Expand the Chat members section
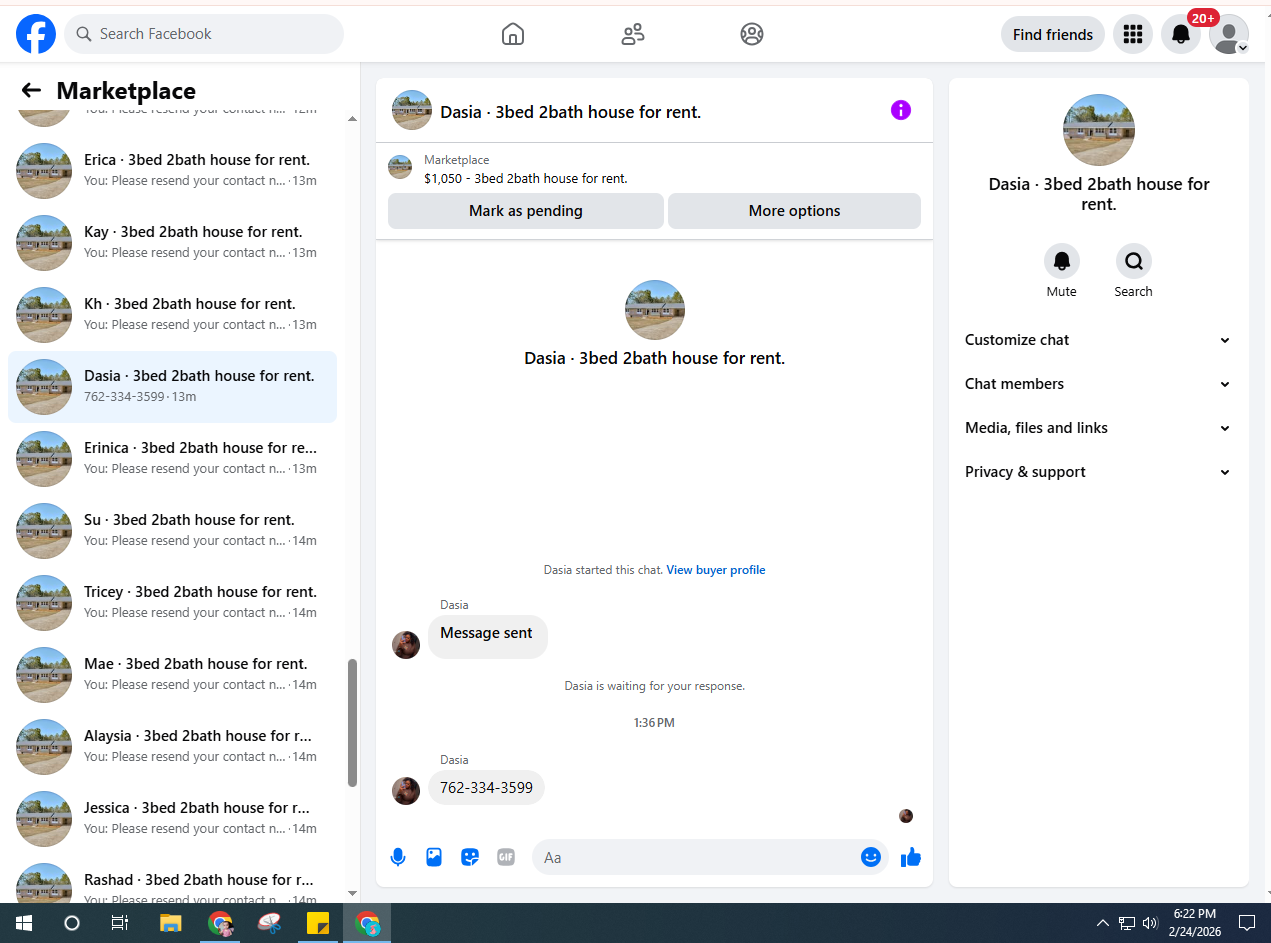The image size is (1271, 943). tap(1099, 384)
